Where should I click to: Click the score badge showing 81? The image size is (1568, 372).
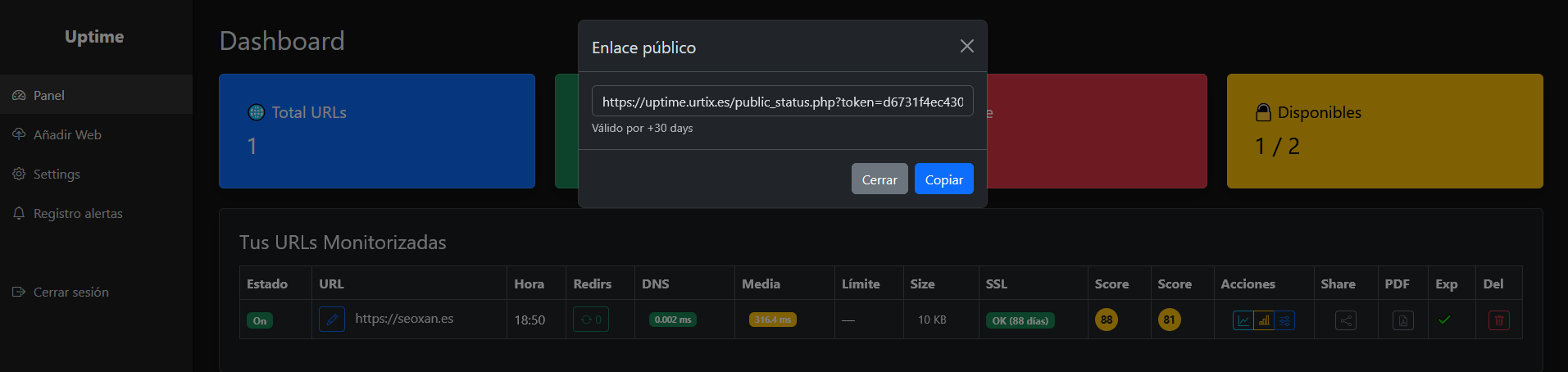click(1170, 320)
